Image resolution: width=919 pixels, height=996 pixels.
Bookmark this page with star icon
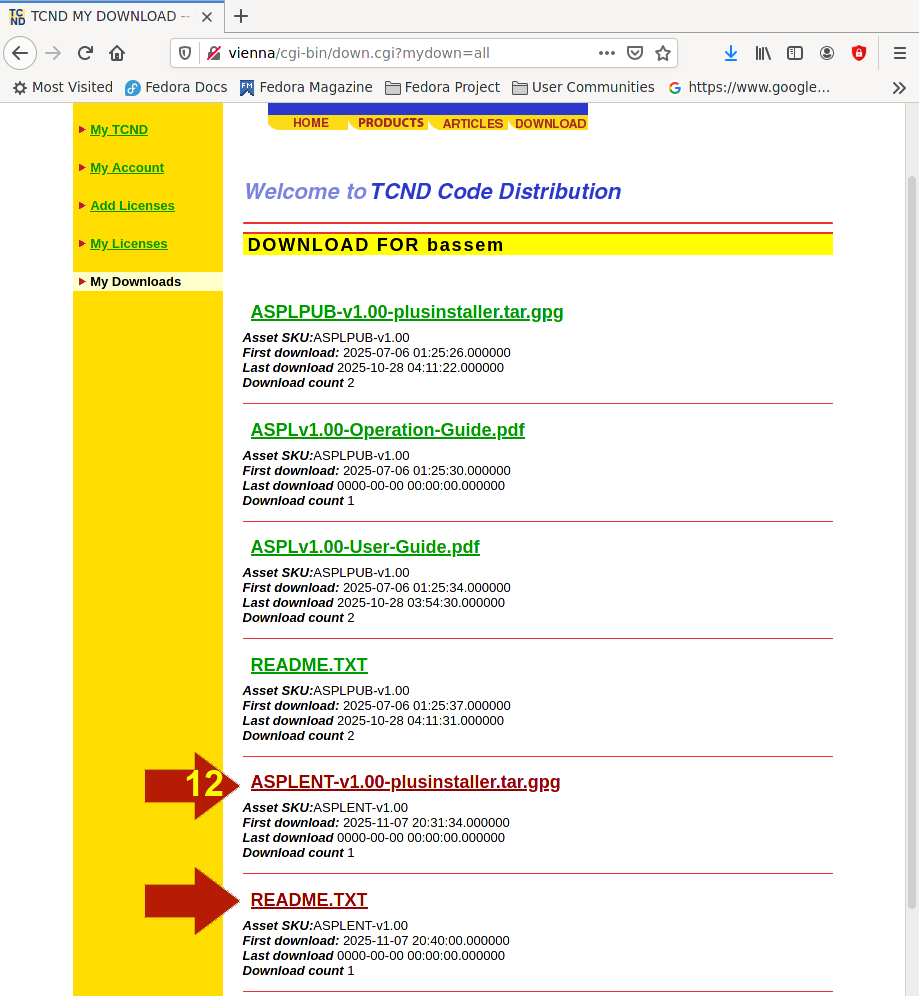(x=662, y=53)
